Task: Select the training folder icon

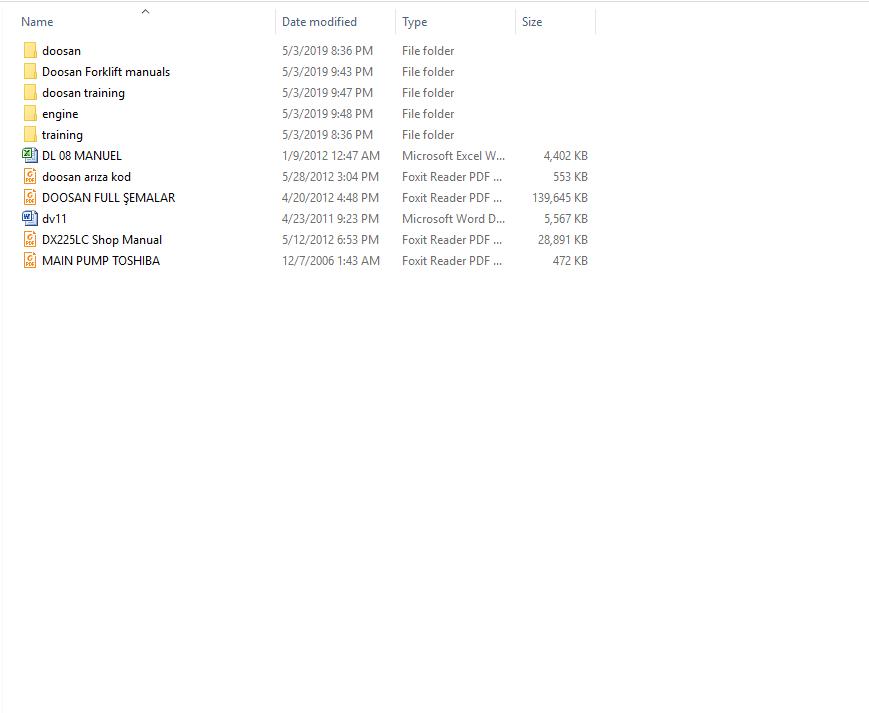Action: [x=30, y=135]
